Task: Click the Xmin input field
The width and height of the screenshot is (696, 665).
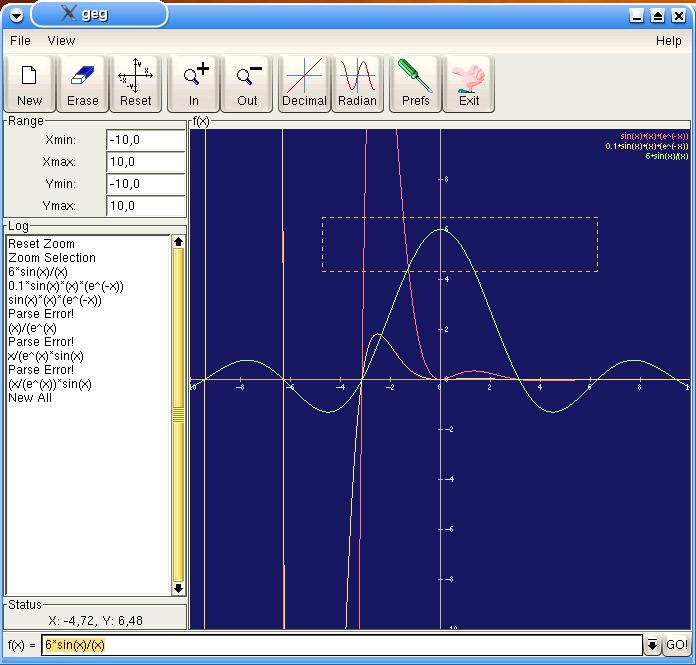Action: point(146,140)
